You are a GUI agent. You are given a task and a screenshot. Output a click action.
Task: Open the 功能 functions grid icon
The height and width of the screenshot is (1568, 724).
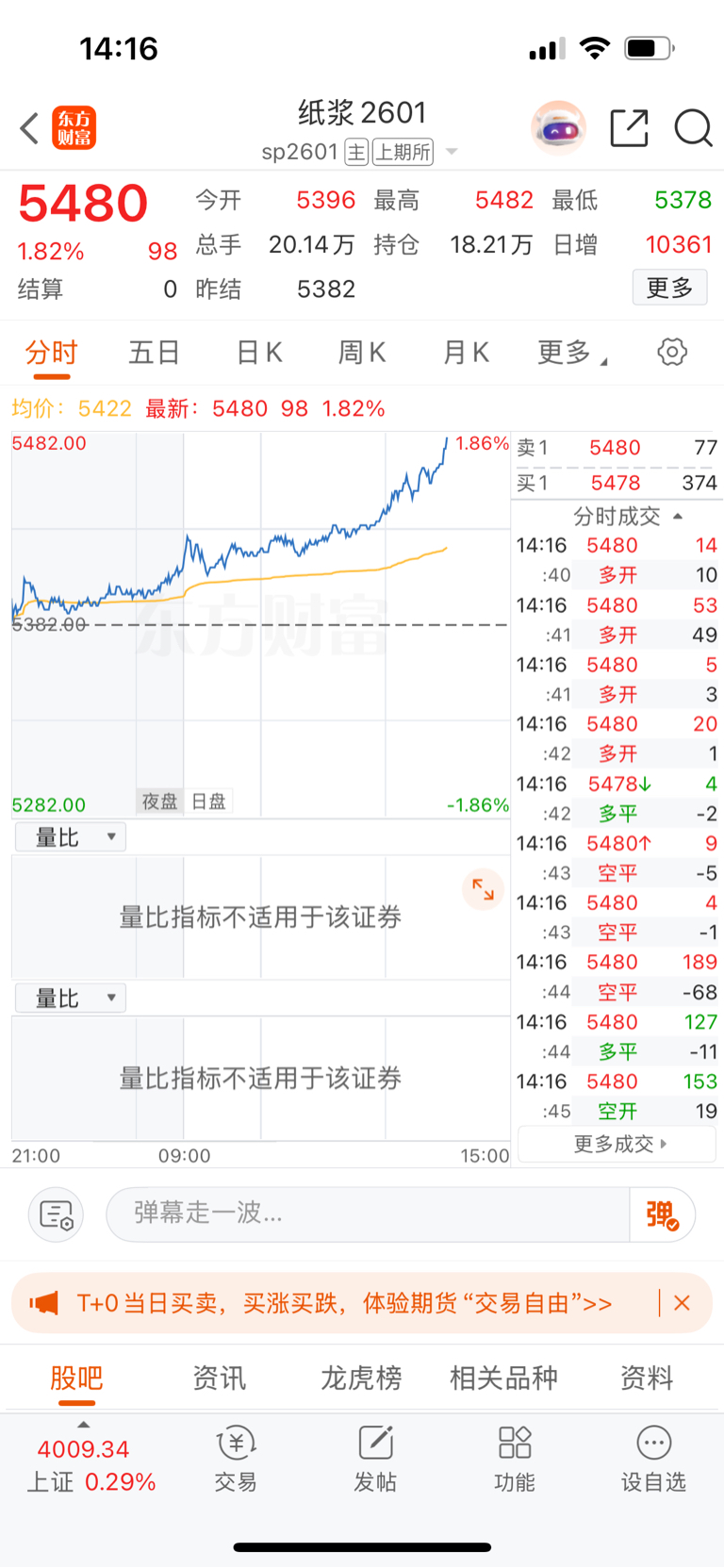(515, 1458)
